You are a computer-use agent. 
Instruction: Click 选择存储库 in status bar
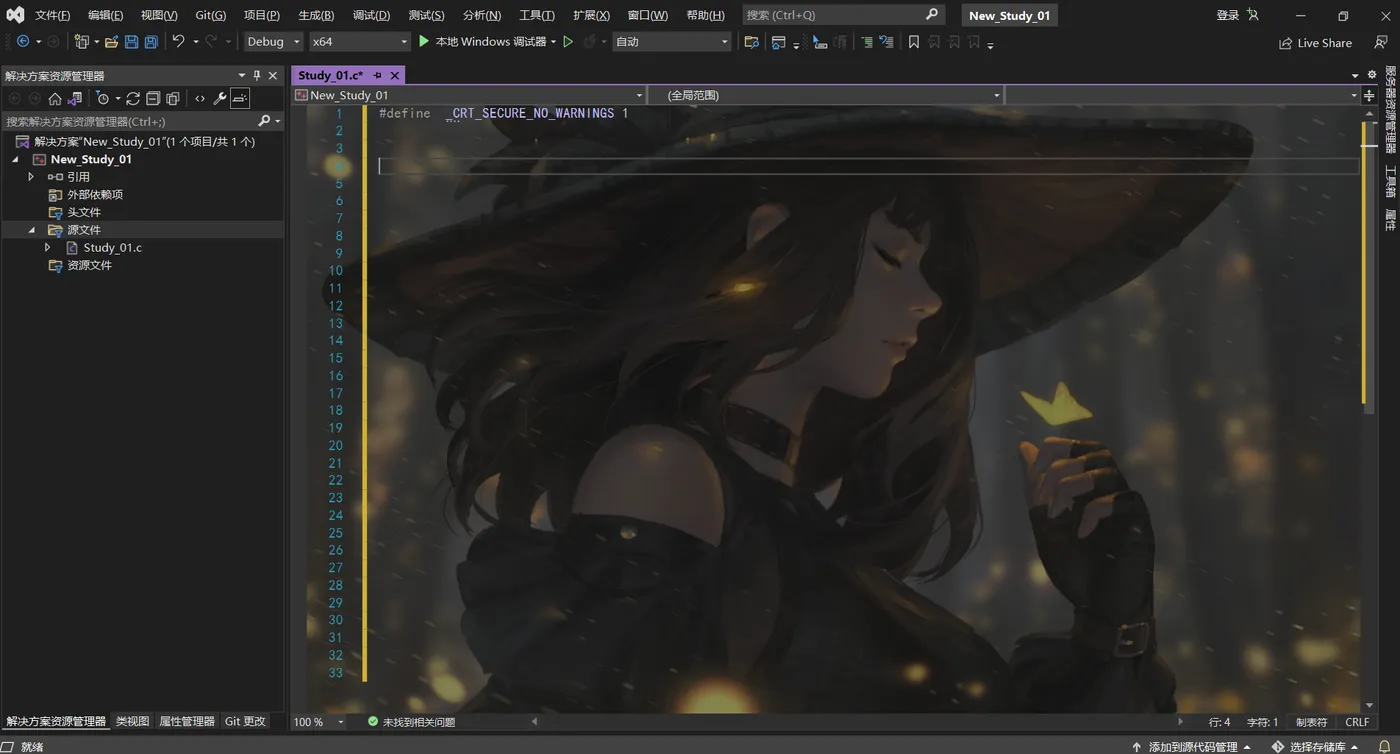[1316, 746]
